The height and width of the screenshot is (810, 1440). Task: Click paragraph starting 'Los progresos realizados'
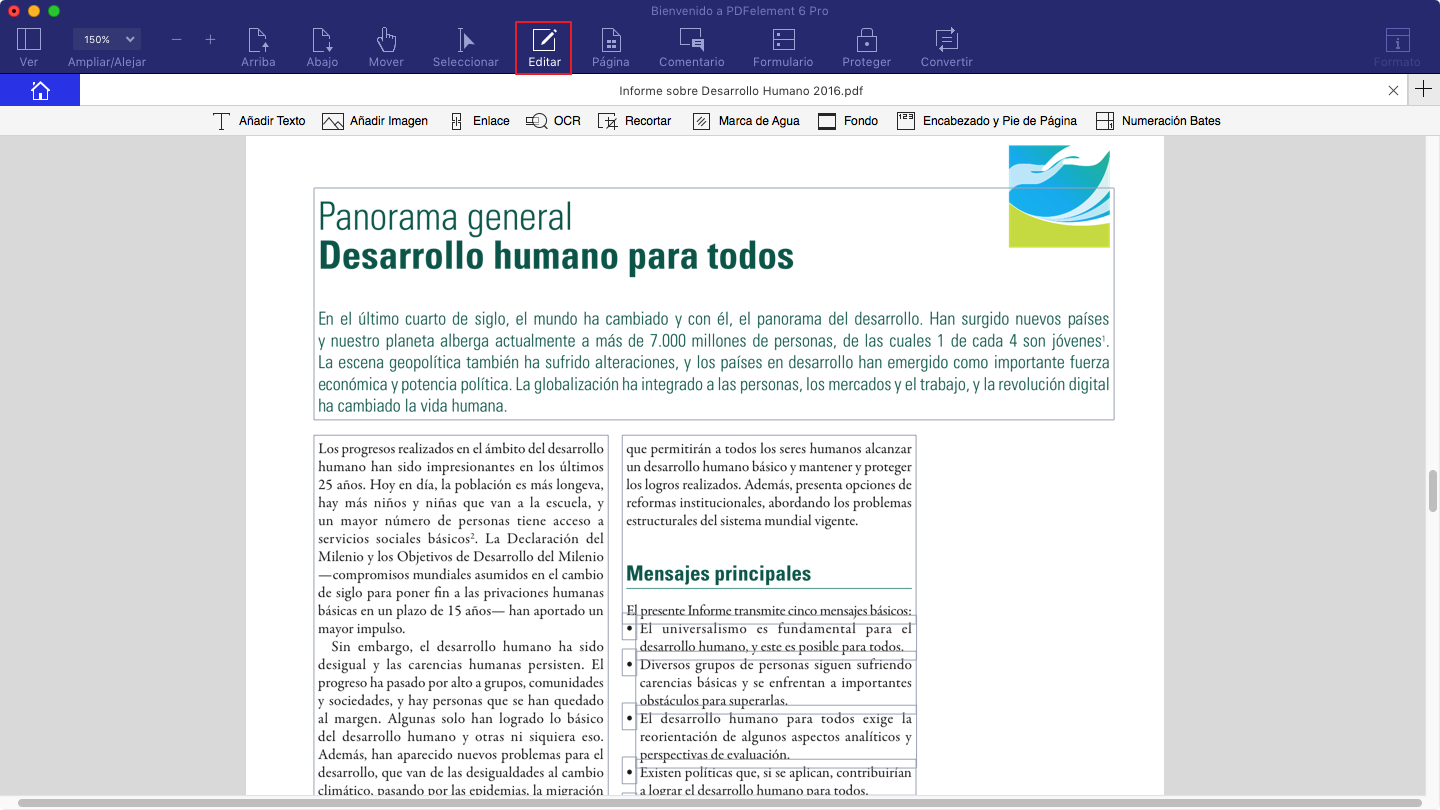tap(461, 538)
